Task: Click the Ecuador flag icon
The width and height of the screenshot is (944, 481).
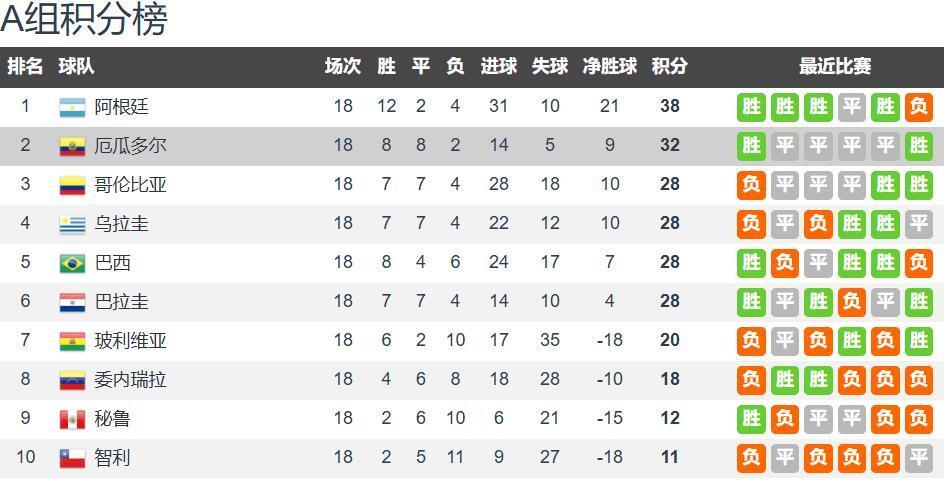Action: pos(72,146)
